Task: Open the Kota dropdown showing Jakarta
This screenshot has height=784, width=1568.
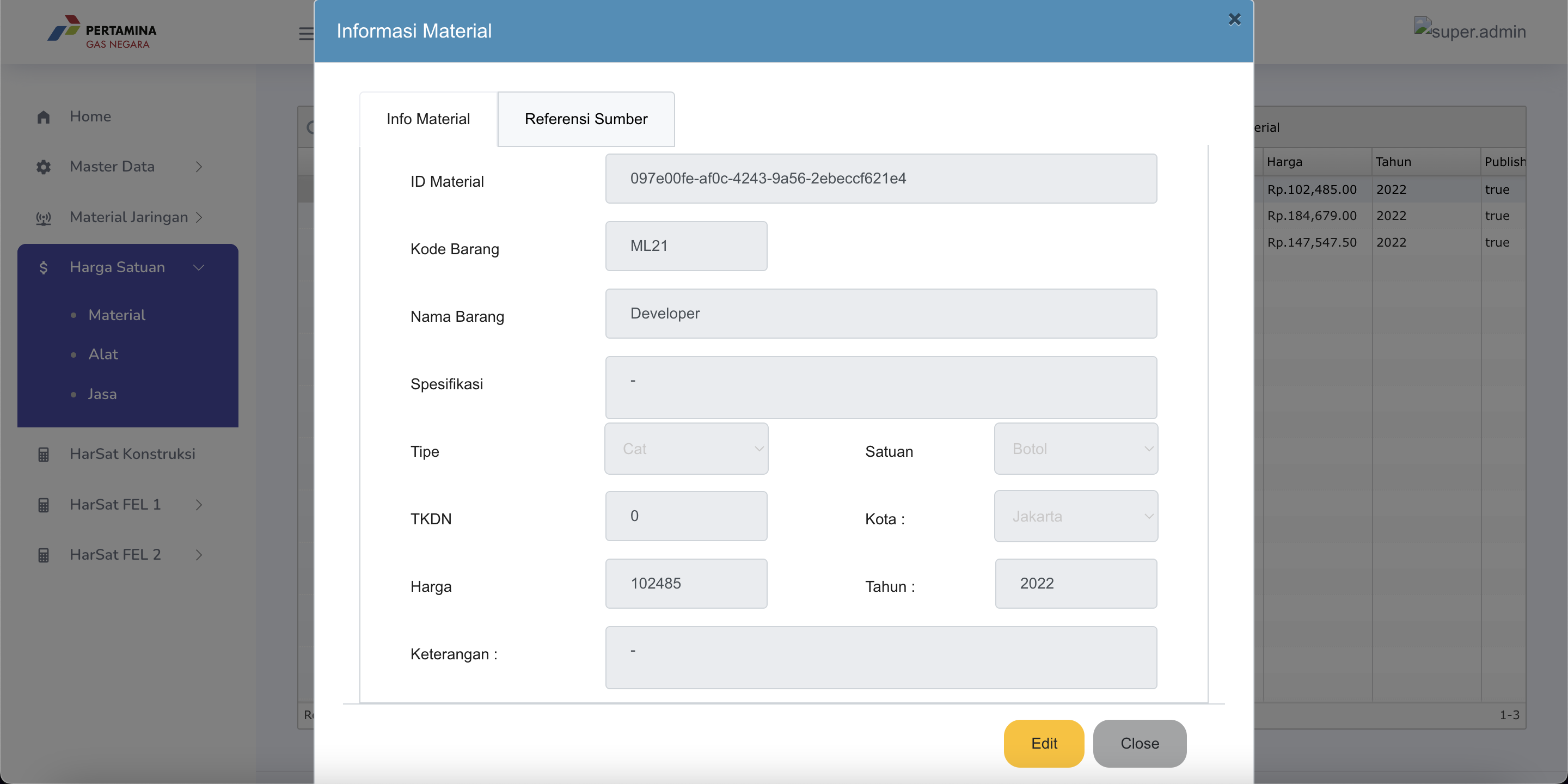Action: point(1076,516)
